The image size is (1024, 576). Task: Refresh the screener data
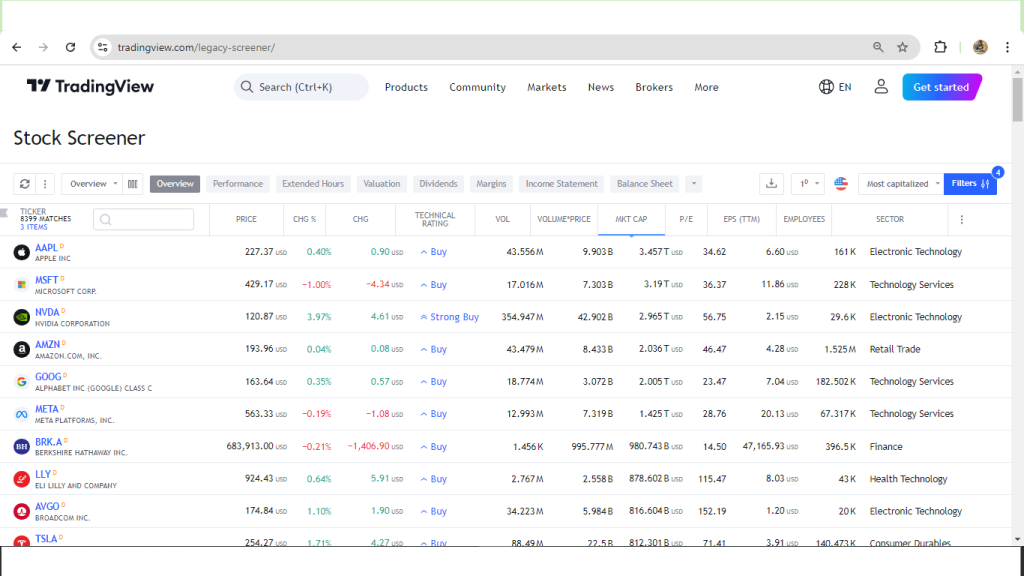[x=26, y=184]
